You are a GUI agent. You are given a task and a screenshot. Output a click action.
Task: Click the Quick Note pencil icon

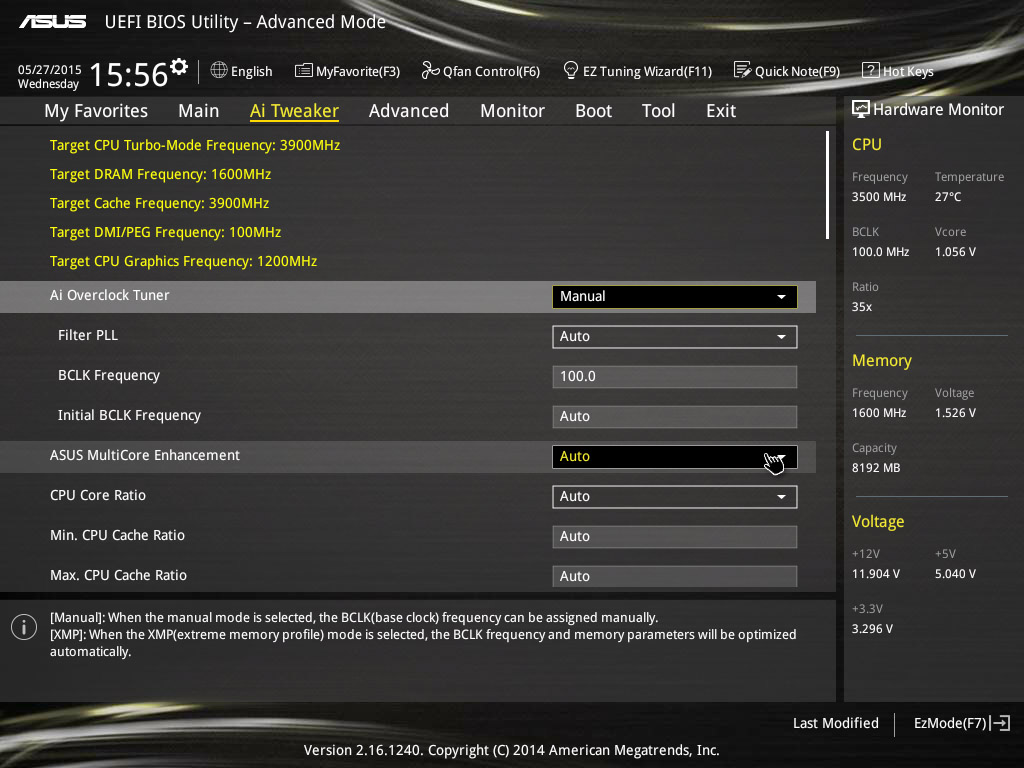click(x=742, y=70)
